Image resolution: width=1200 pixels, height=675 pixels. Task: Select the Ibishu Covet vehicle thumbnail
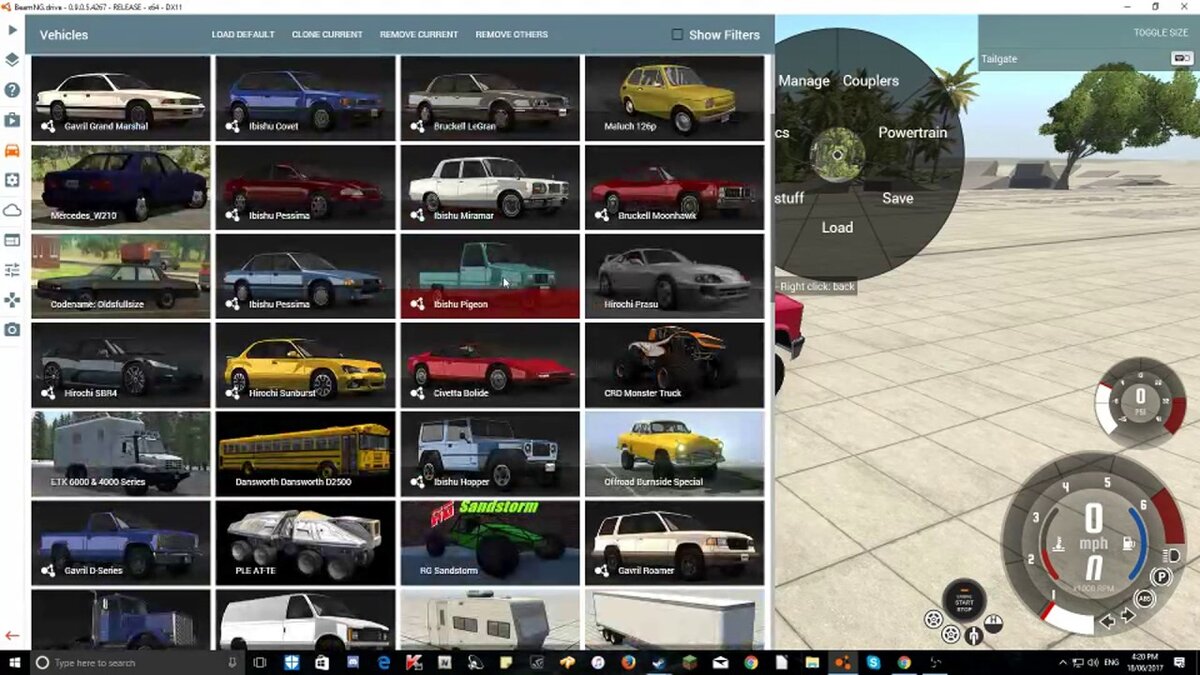(x=305, y=98)
